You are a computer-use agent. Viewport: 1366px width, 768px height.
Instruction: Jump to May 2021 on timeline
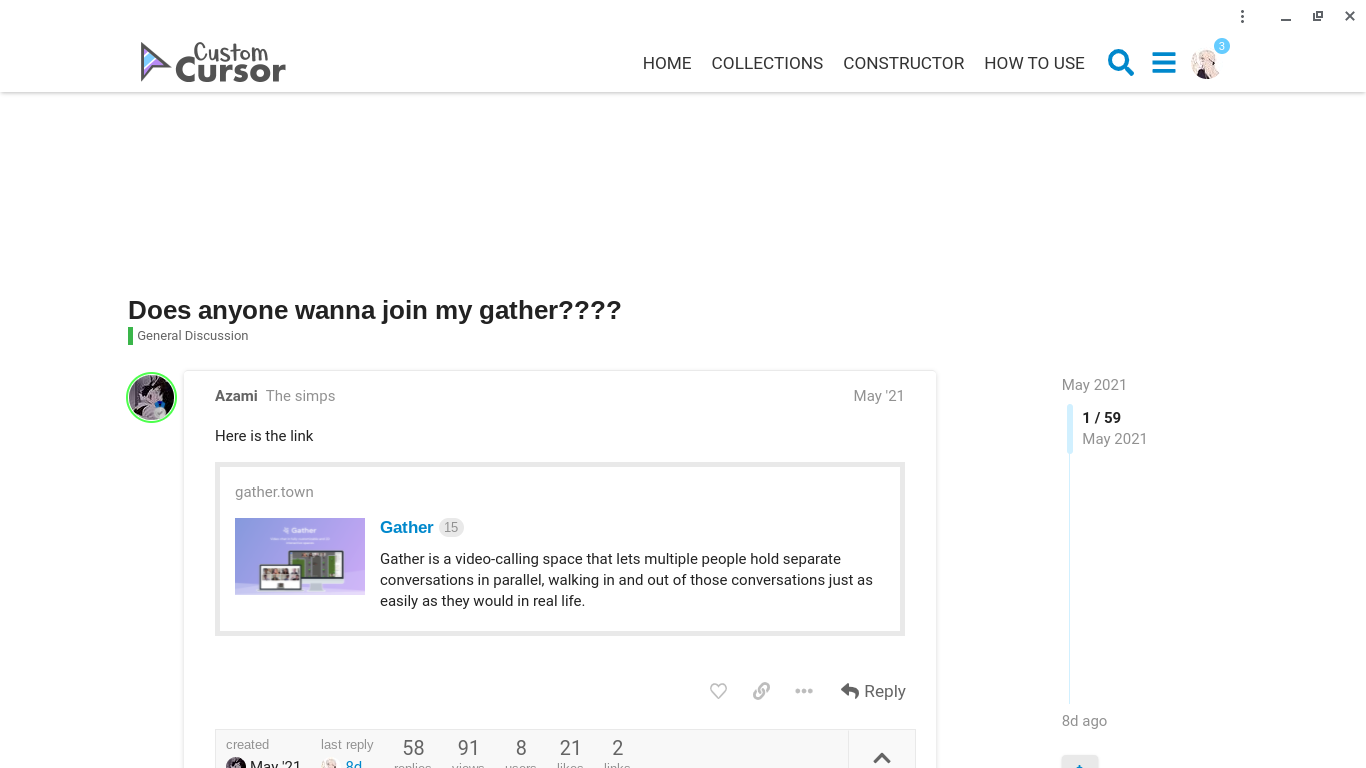coord(1094,385)
